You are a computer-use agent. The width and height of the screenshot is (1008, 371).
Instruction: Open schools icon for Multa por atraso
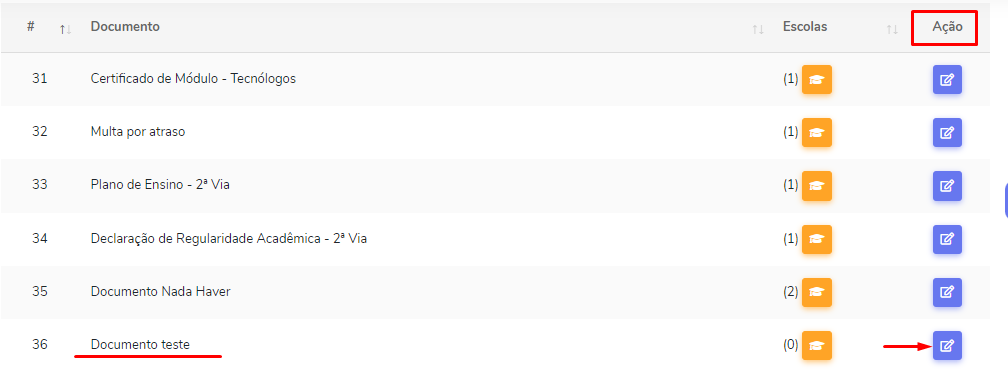816,132
